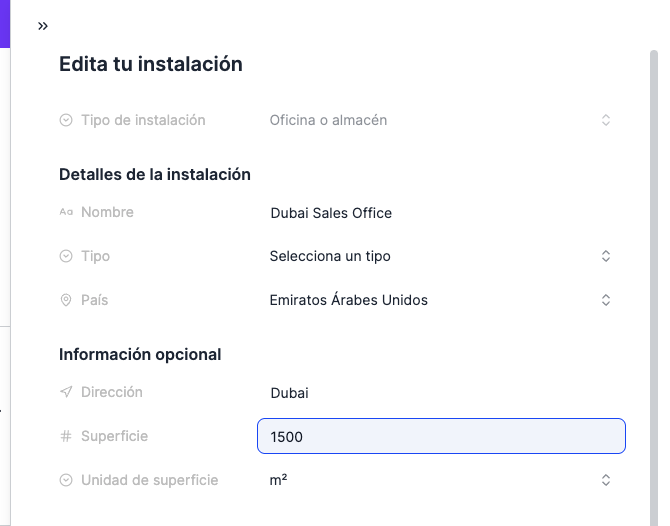Image resolution: width=670 pixels, height=526 pixels.
Task: Focus the Dubai Sales Office name field
Action: coord(441,213)
